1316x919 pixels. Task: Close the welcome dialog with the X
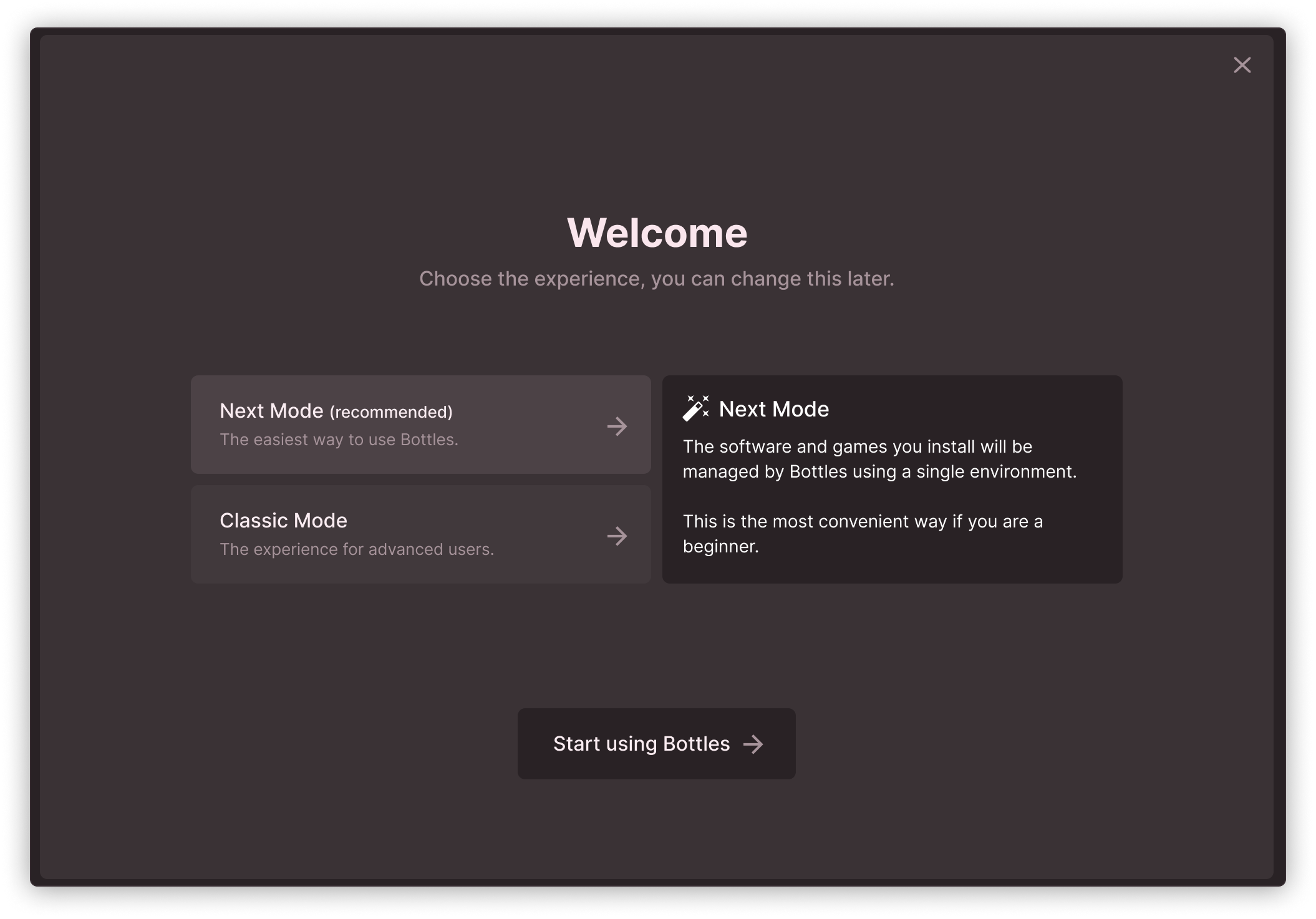coord(1242,65)
